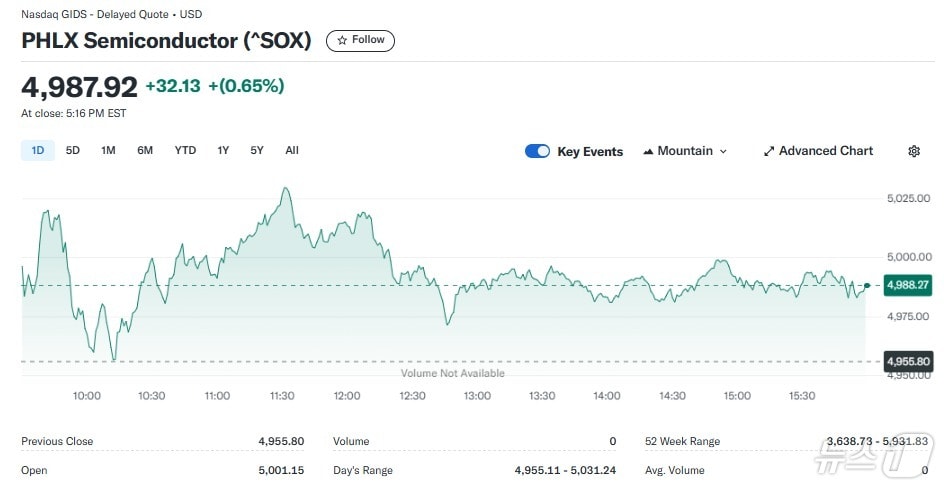Select the 1Y time range
Image resolution: width=944 pixels, height=490 pixels.
[223, 150]
